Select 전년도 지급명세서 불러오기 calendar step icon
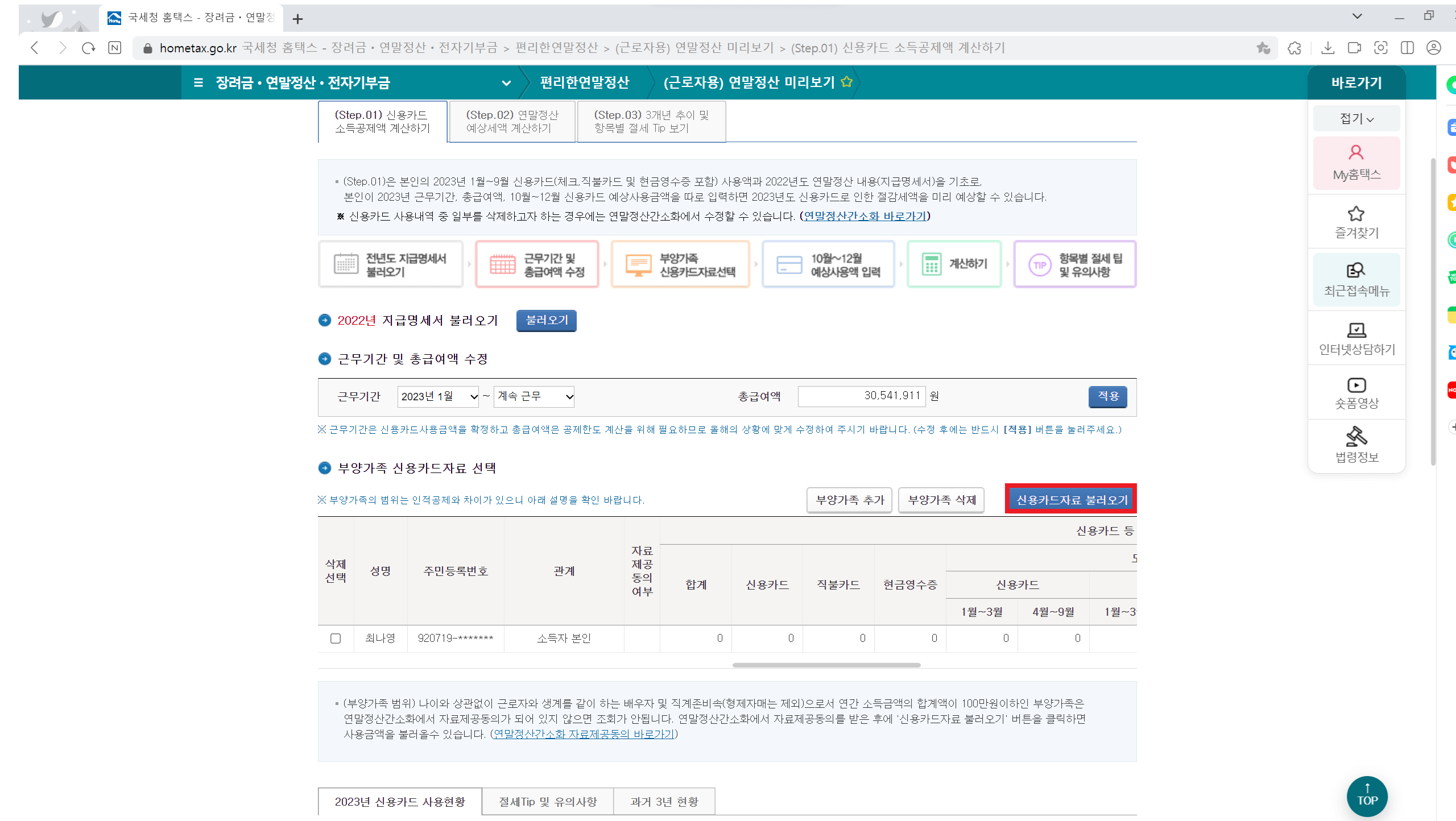The image size is (1456, 821). point(391,264)
